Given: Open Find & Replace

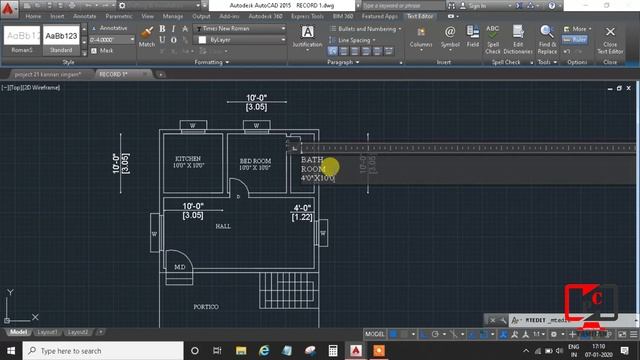Looking at the screenshot, I should pyautogui.click(x=547, y=40).
